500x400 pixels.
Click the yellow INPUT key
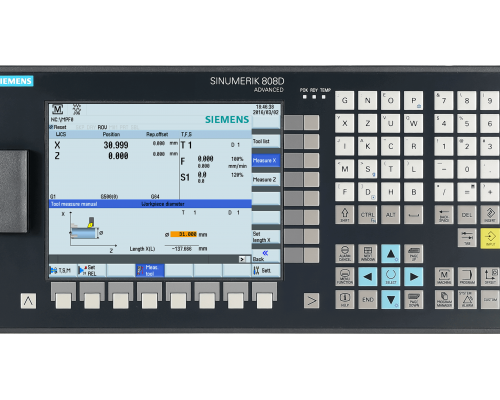click(490, 238)
